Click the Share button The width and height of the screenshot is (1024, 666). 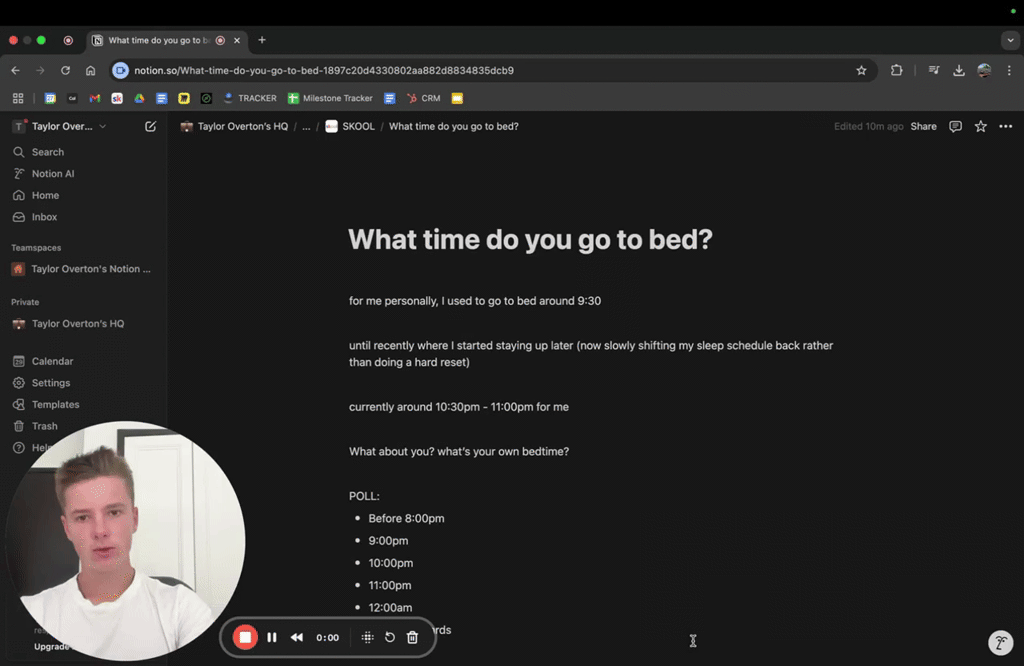(x=923, y=126)
